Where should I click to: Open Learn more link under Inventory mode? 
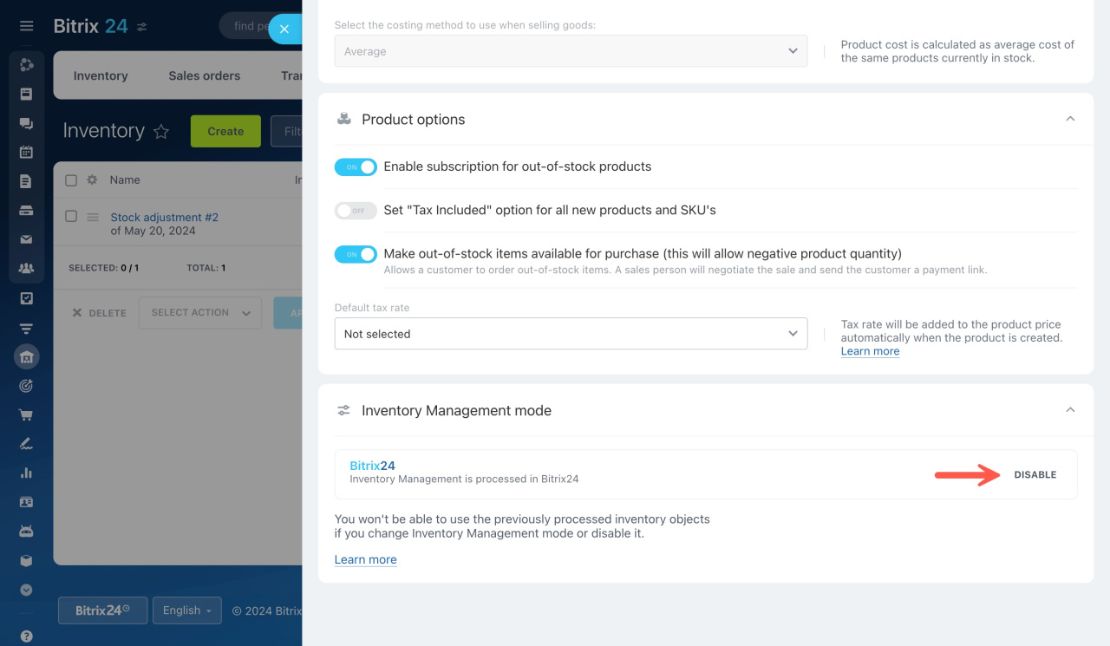[365, 560]
